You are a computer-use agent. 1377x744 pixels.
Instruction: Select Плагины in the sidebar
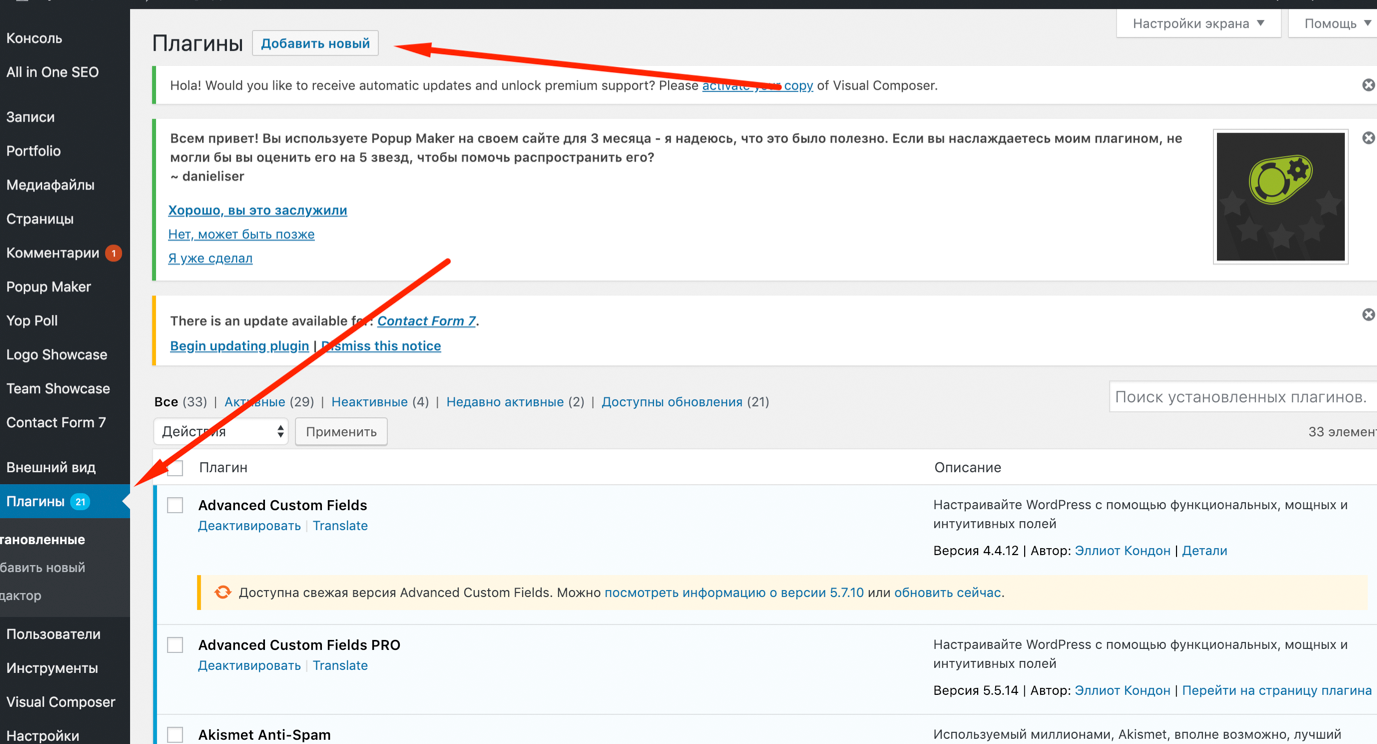point(64,502)
